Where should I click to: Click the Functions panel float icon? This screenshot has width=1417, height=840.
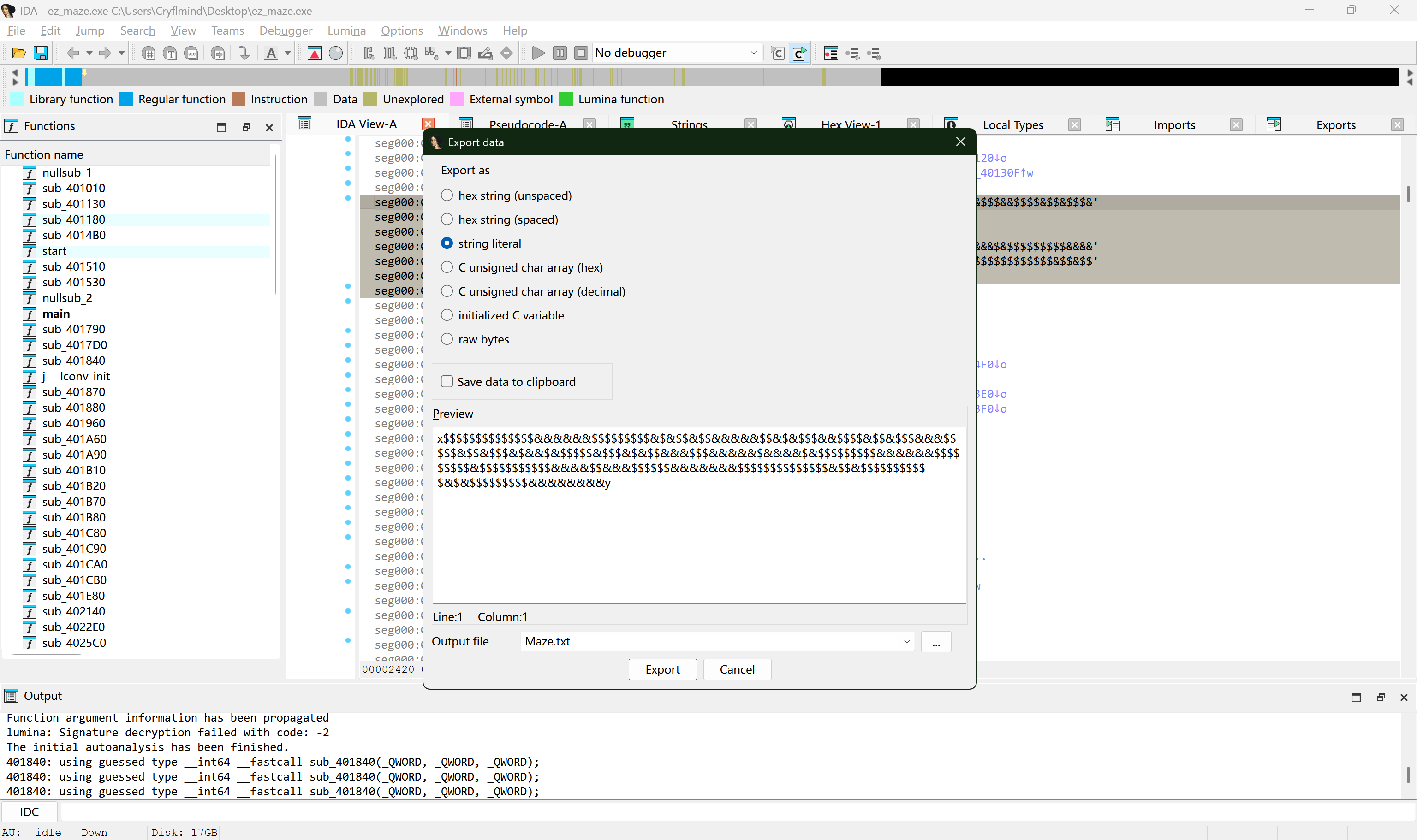click(x=246, y=127)
